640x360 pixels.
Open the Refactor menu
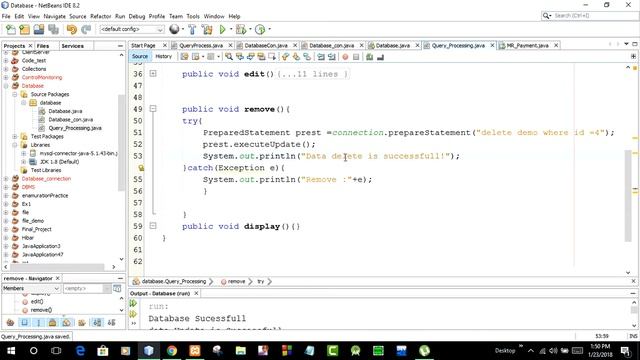(x=100, y=16)
